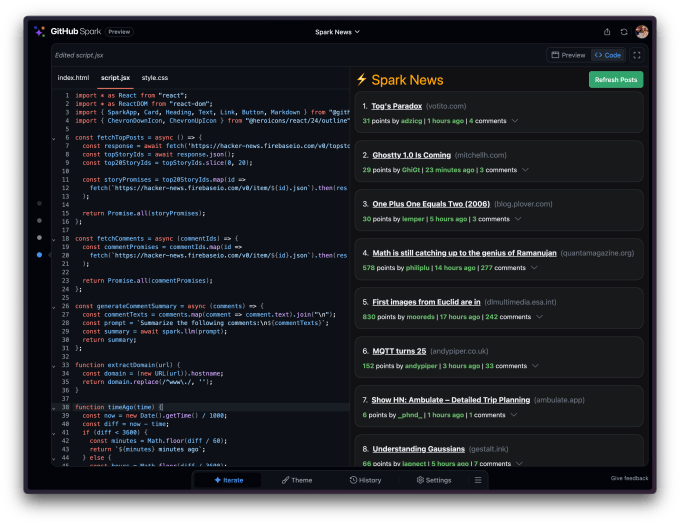This screenshot has width=680, height=525.
Task: Open the share icon in top bar
Action: [x=607, y=32]
